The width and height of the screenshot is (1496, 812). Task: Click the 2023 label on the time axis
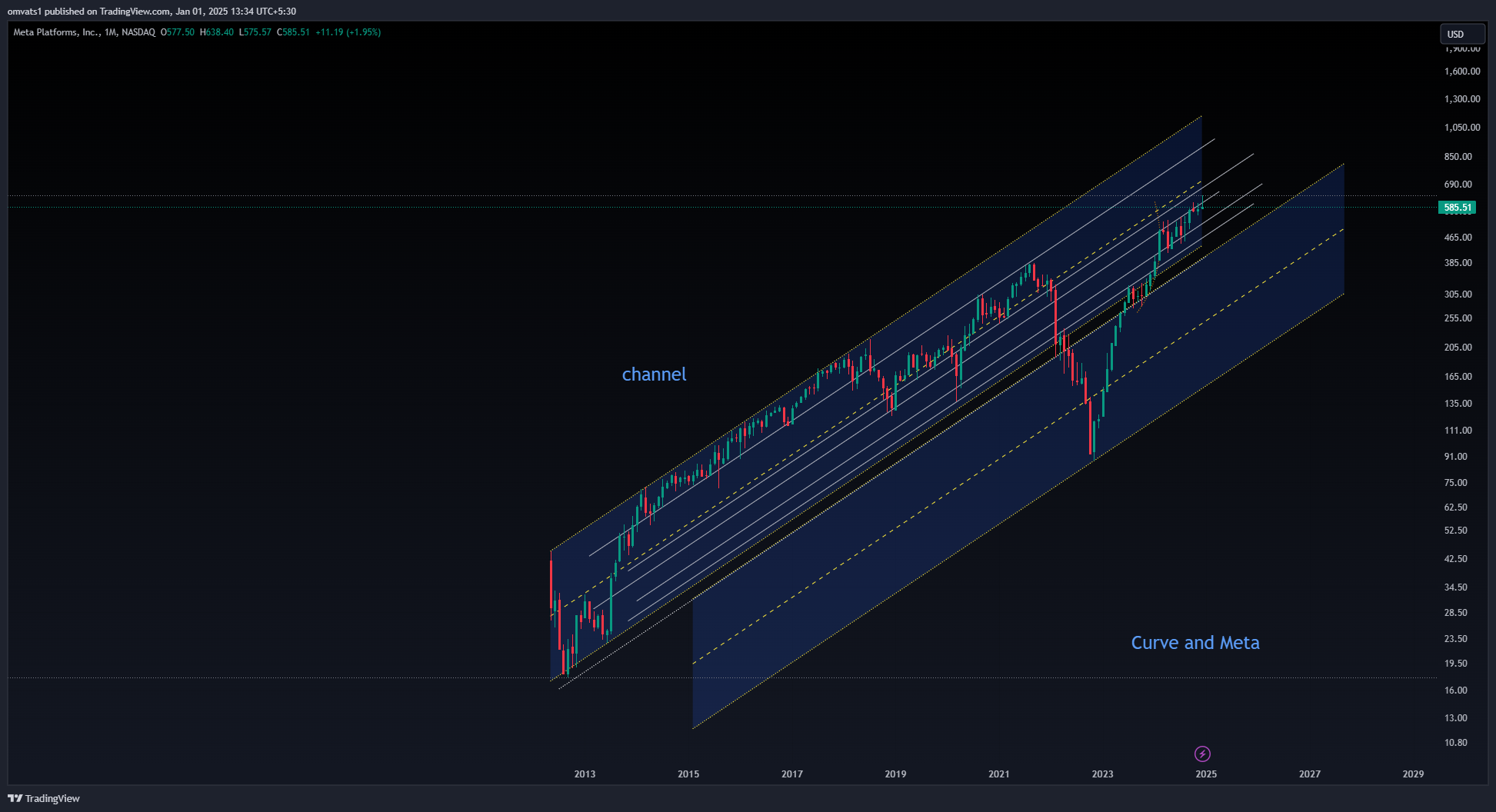[1102, 774]
